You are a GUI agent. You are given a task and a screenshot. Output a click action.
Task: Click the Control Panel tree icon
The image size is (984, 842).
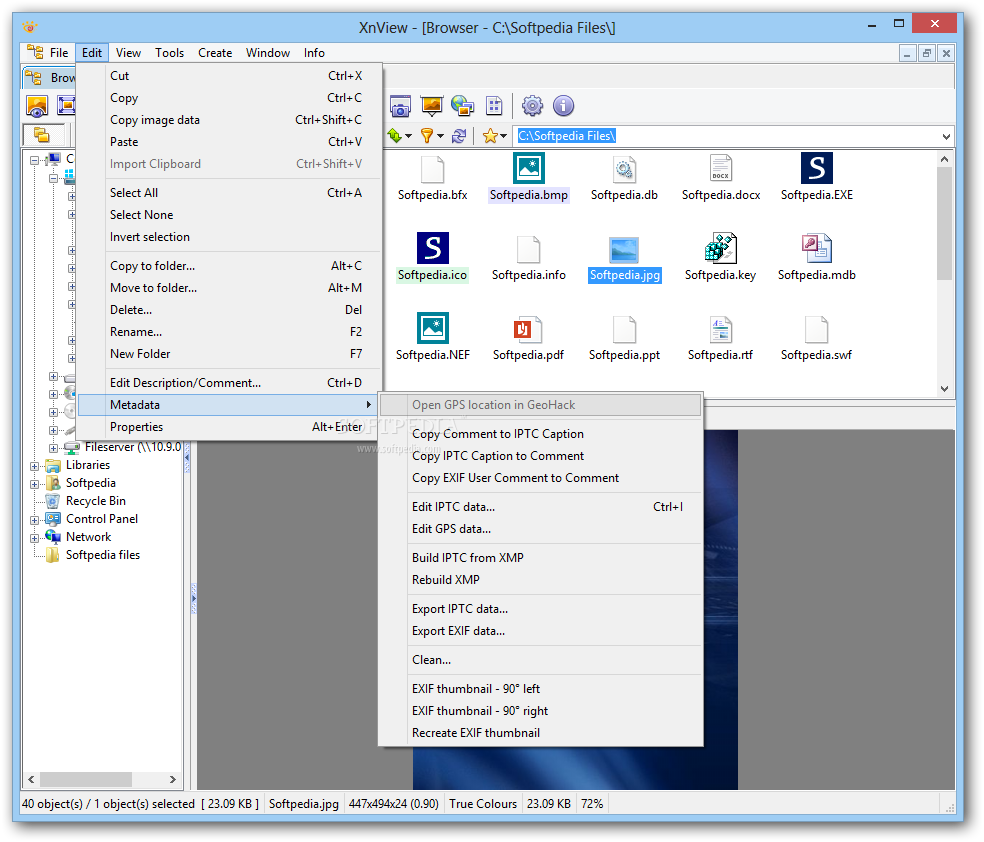(x=53, y=519)
